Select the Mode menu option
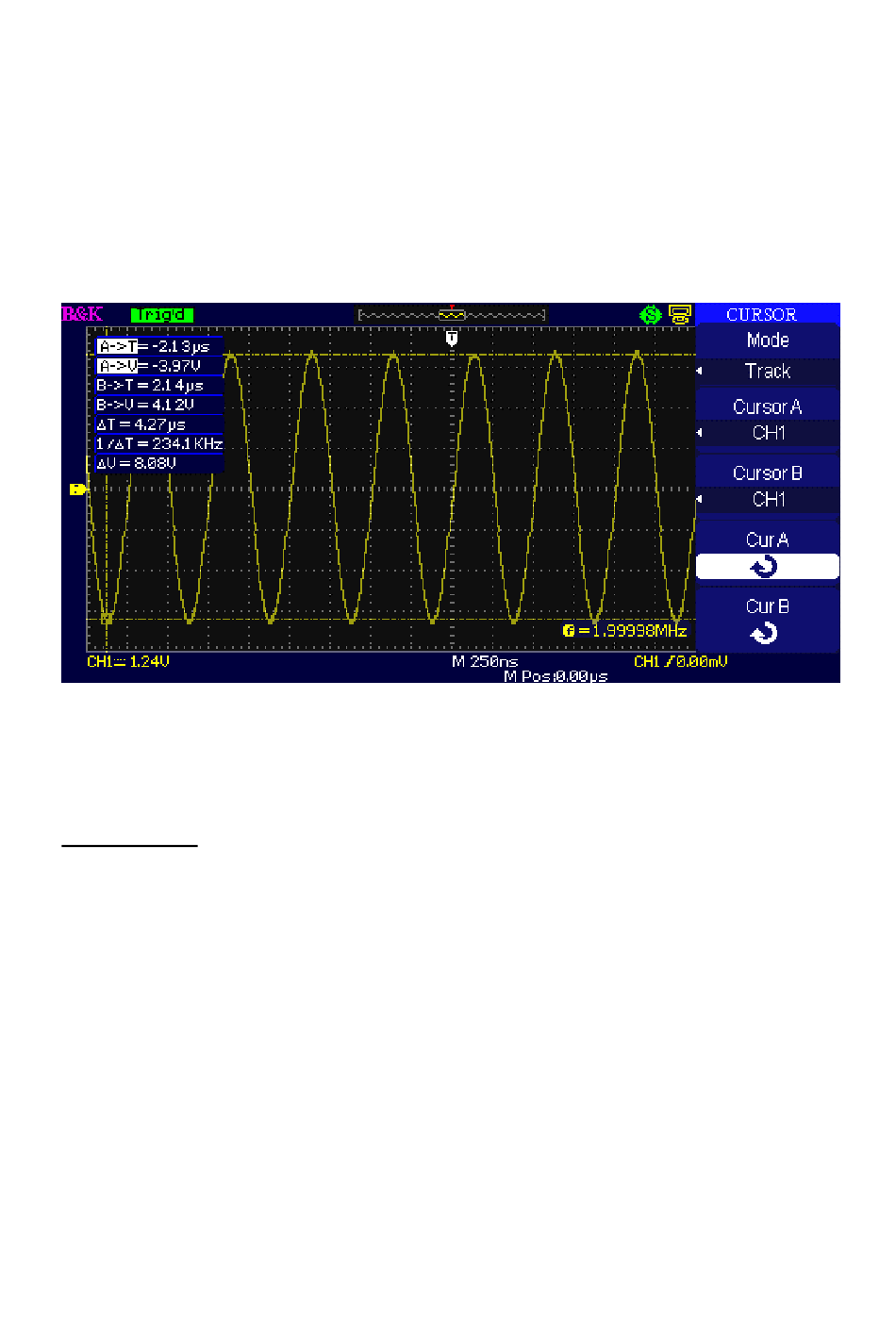Viewport: 896px width, 1344px height. click(x=768, y=340)
